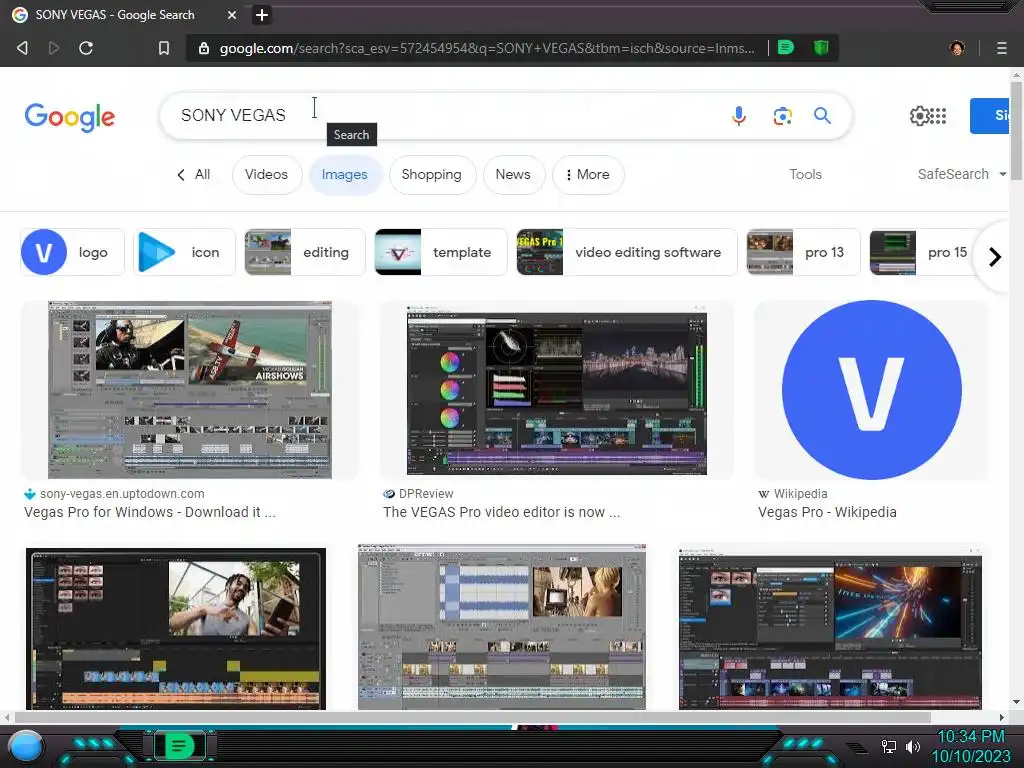This screenshot has width=1024, height=768.
Task: Click the DPReview favicon icon
Action: (389, 494)
